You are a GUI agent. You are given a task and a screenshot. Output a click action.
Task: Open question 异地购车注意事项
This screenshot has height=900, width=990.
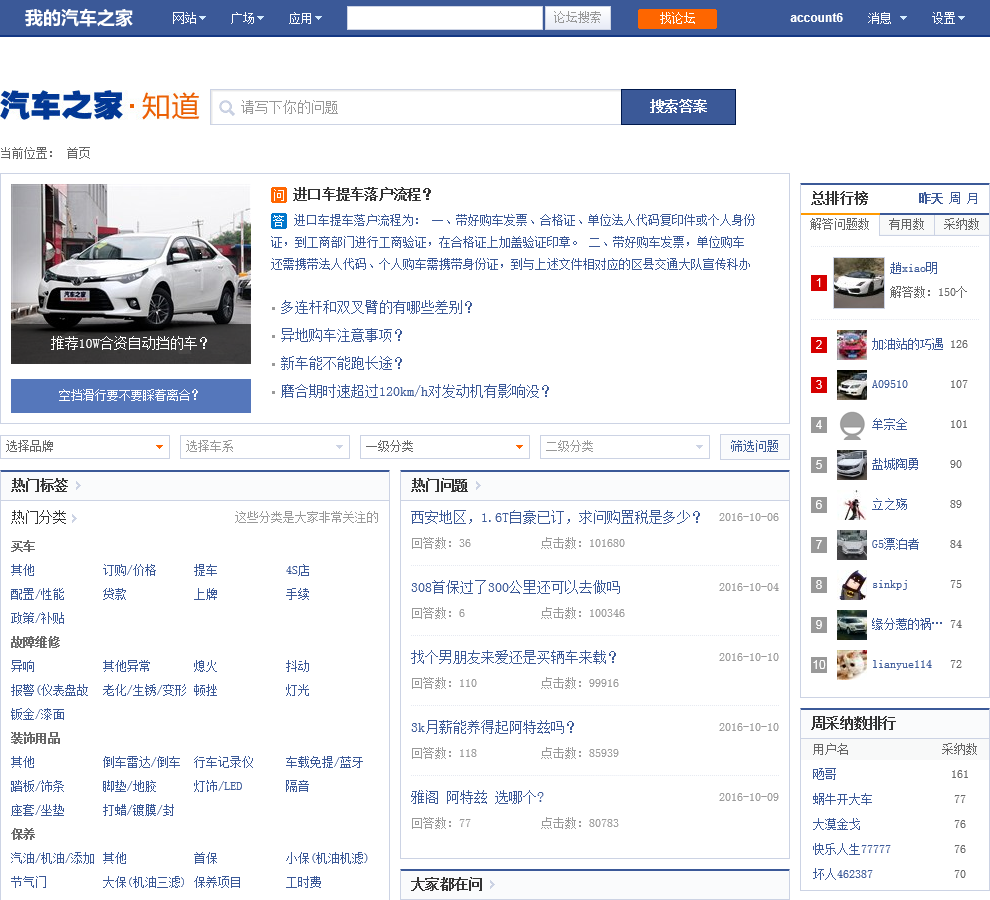pyautogui.click(x=341, y=335)
